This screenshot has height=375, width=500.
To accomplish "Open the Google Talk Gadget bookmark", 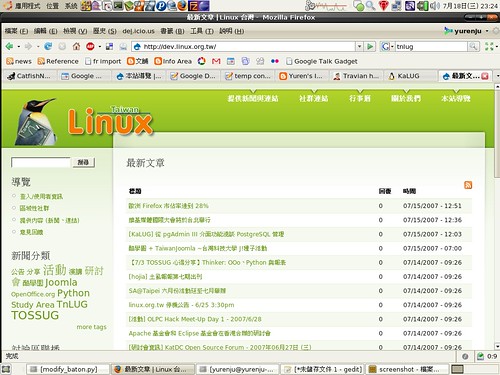I will 322,61.
